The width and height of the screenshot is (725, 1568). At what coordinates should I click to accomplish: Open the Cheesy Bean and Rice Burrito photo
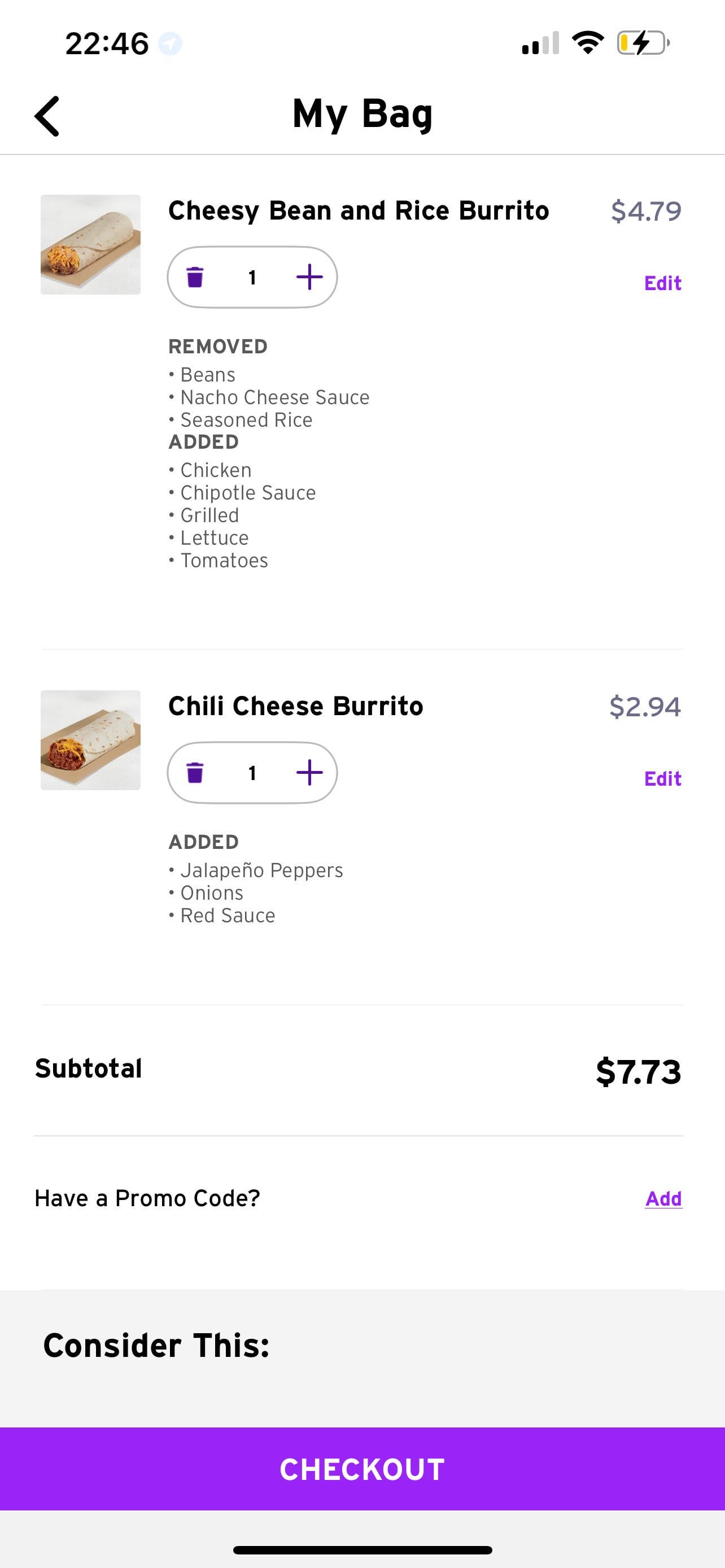click(91, 245)
